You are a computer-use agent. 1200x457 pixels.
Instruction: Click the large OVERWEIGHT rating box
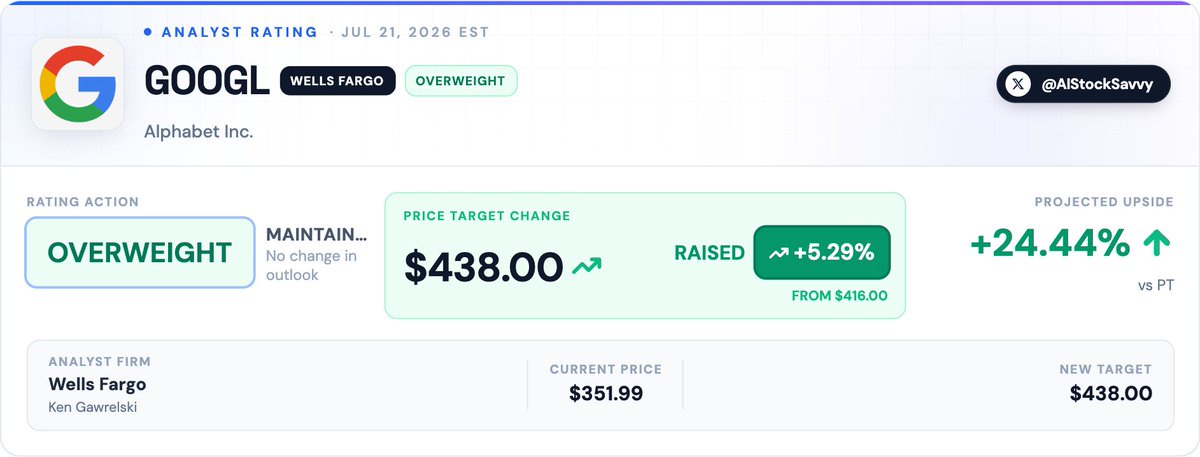click(140, 253)
